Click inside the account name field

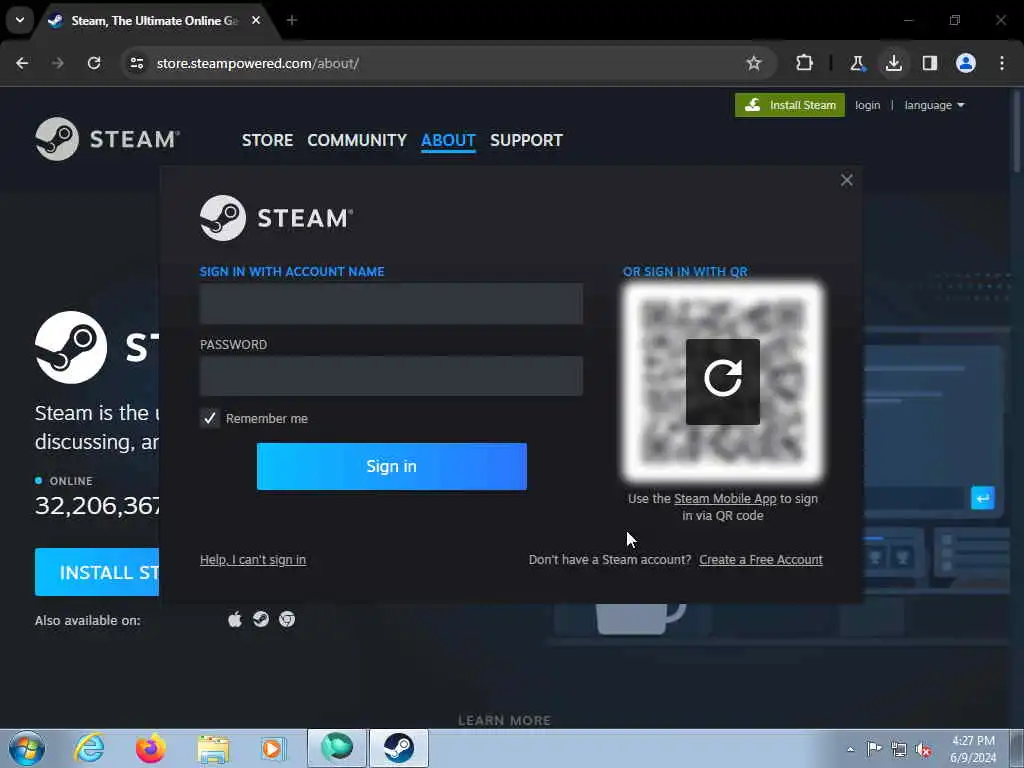(391, 304)
